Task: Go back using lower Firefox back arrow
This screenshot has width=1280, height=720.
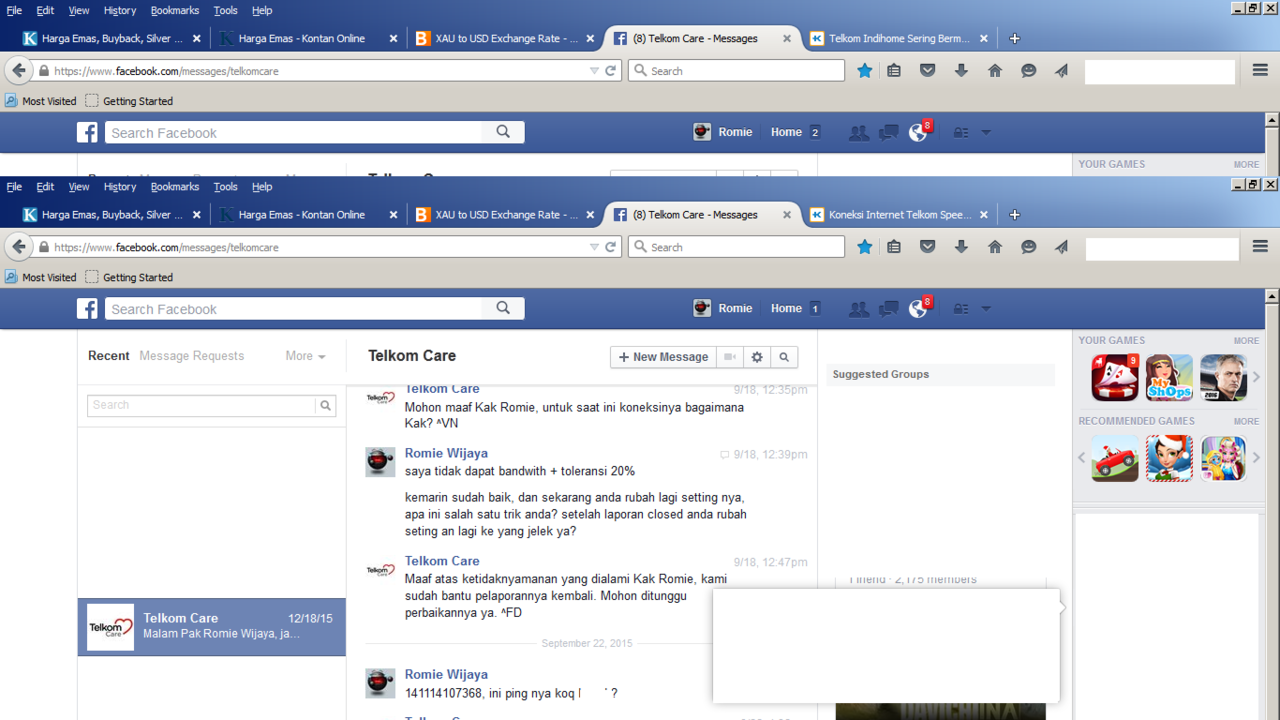Action: [x=19, y=247]
